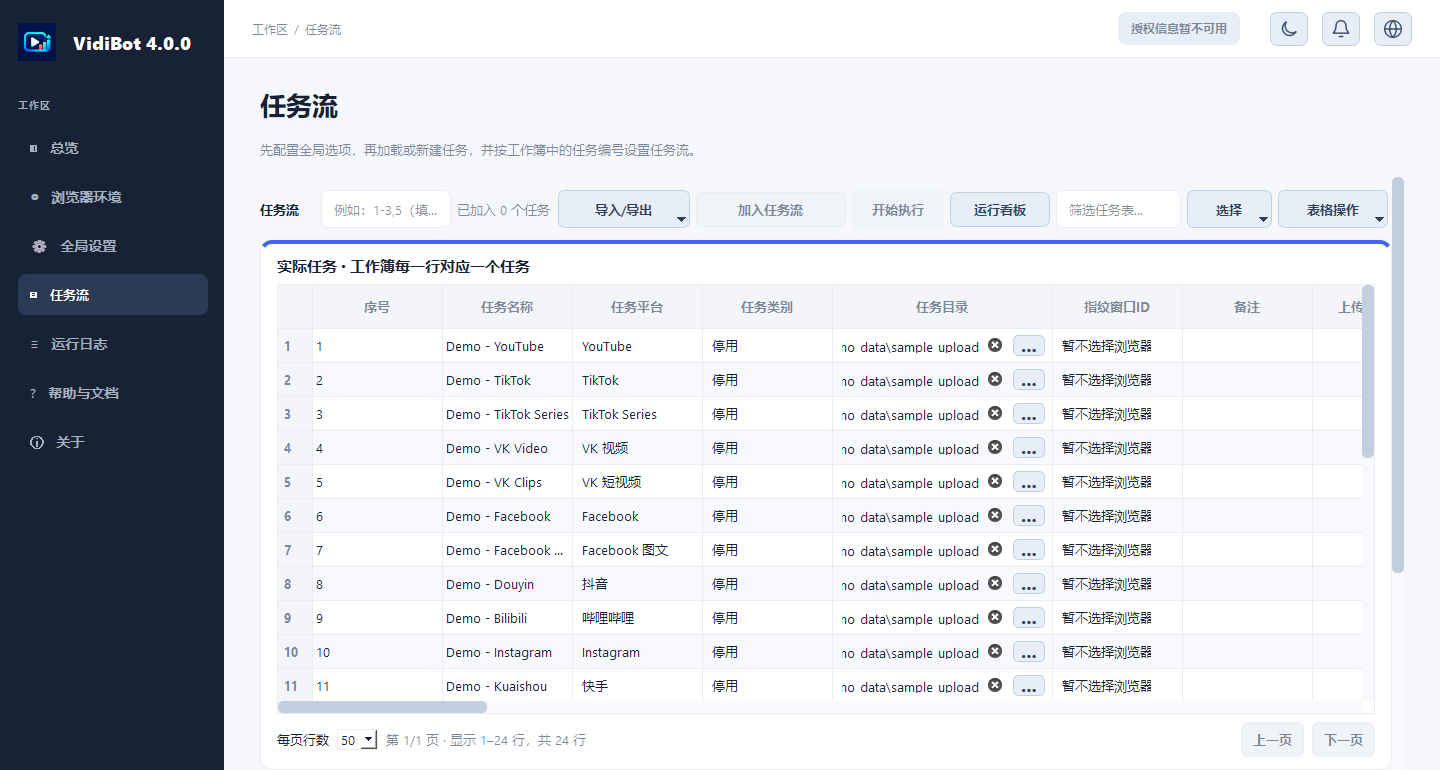Click the 开始执行 button

click(x=898, y=210)
